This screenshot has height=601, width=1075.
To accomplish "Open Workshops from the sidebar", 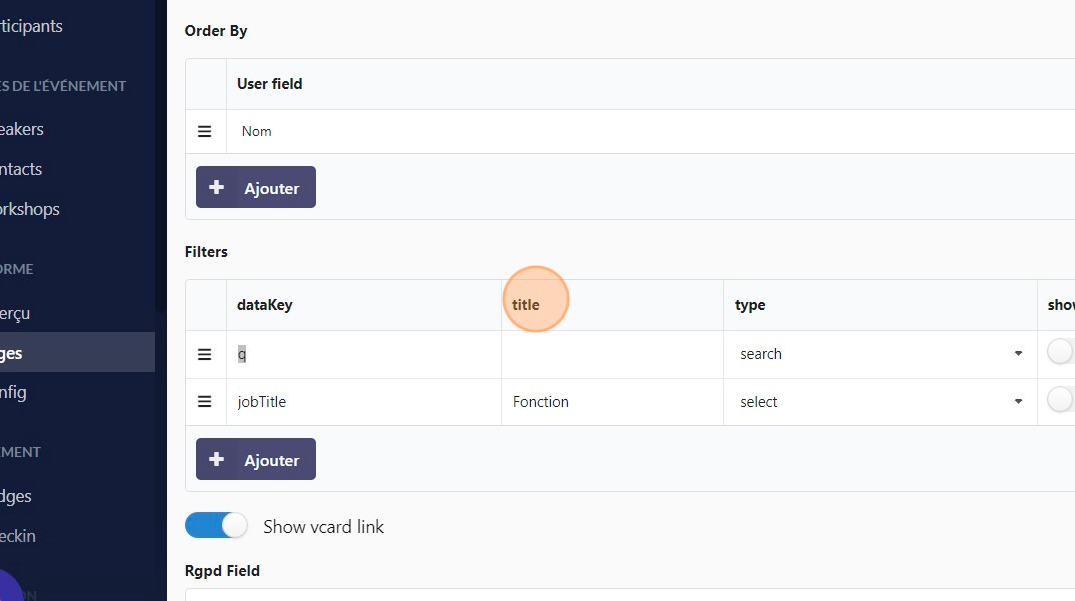I will (30, 209).
